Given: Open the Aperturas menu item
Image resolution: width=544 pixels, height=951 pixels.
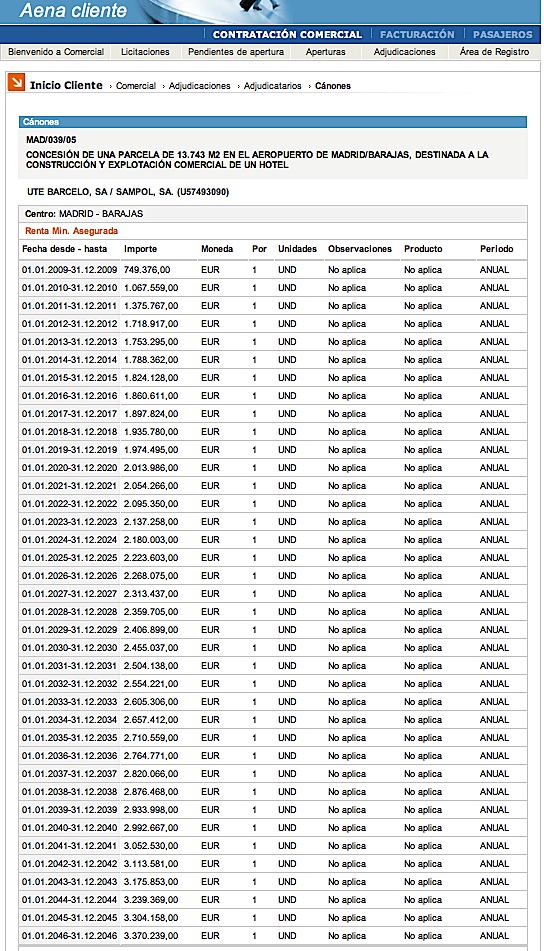Looking at the screenshot, I should pyautogui.click(x=325, y=52).
